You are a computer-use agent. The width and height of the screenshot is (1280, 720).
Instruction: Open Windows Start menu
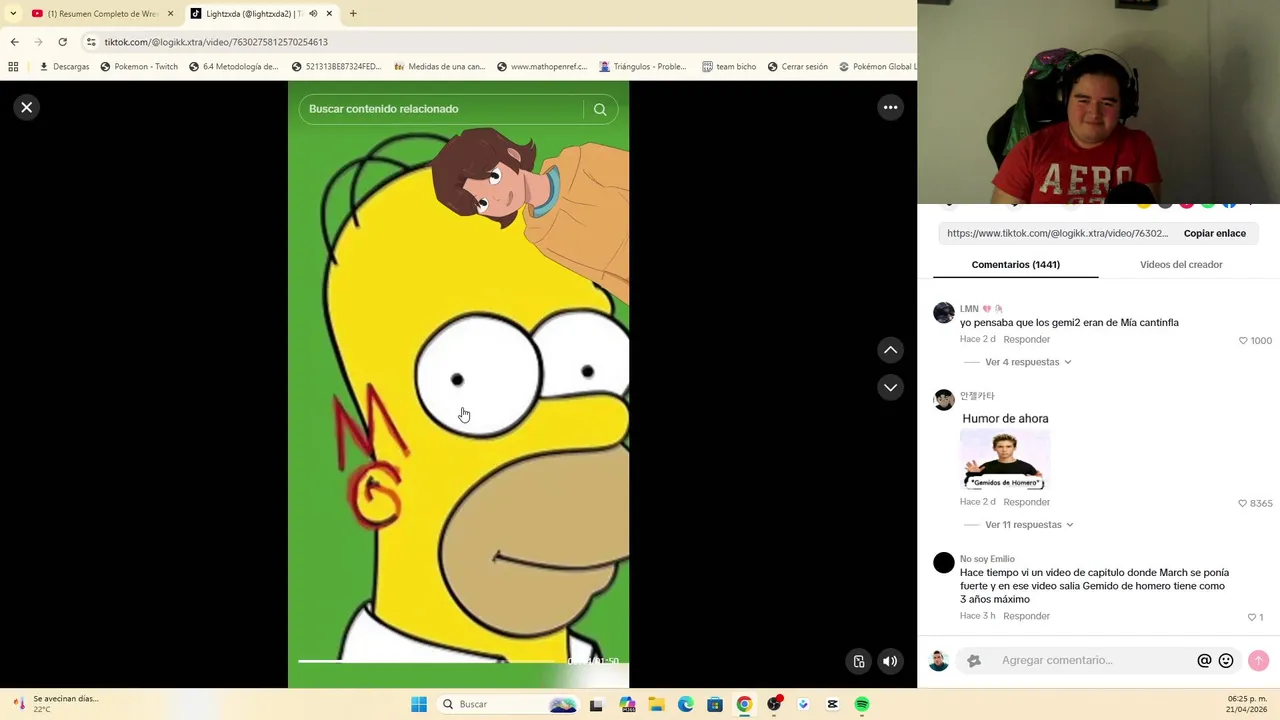(419, 704)
